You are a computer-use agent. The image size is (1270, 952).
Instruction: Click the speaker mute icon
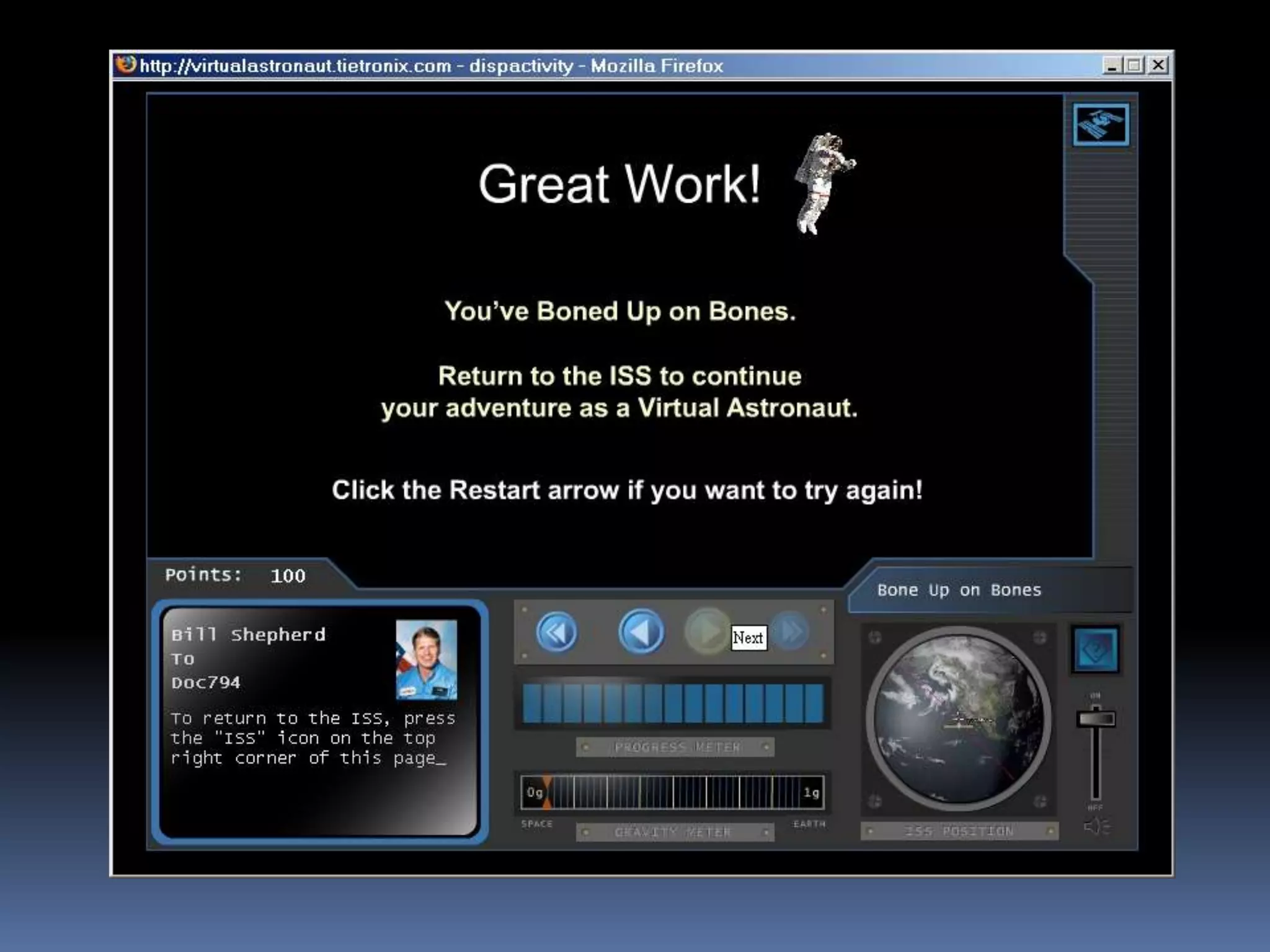click(x=1096, y=827)
